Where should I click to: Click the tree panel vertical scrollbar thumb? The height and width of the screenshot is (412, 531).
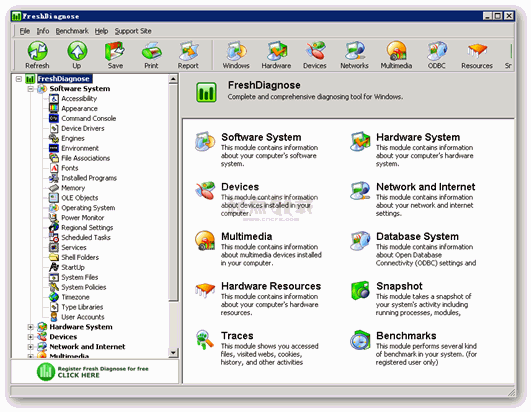(173, 192)
